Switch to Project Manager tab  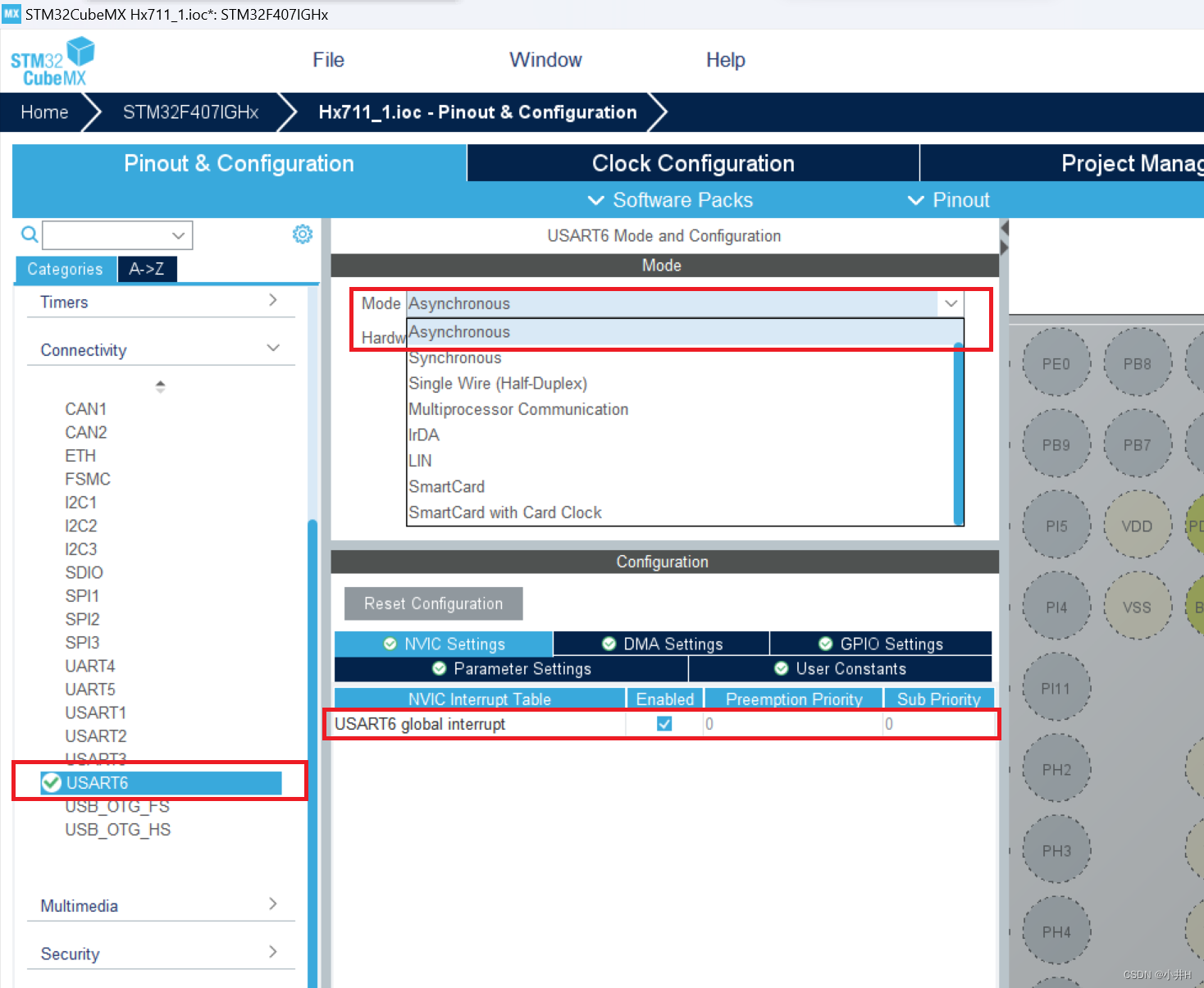1063,163
